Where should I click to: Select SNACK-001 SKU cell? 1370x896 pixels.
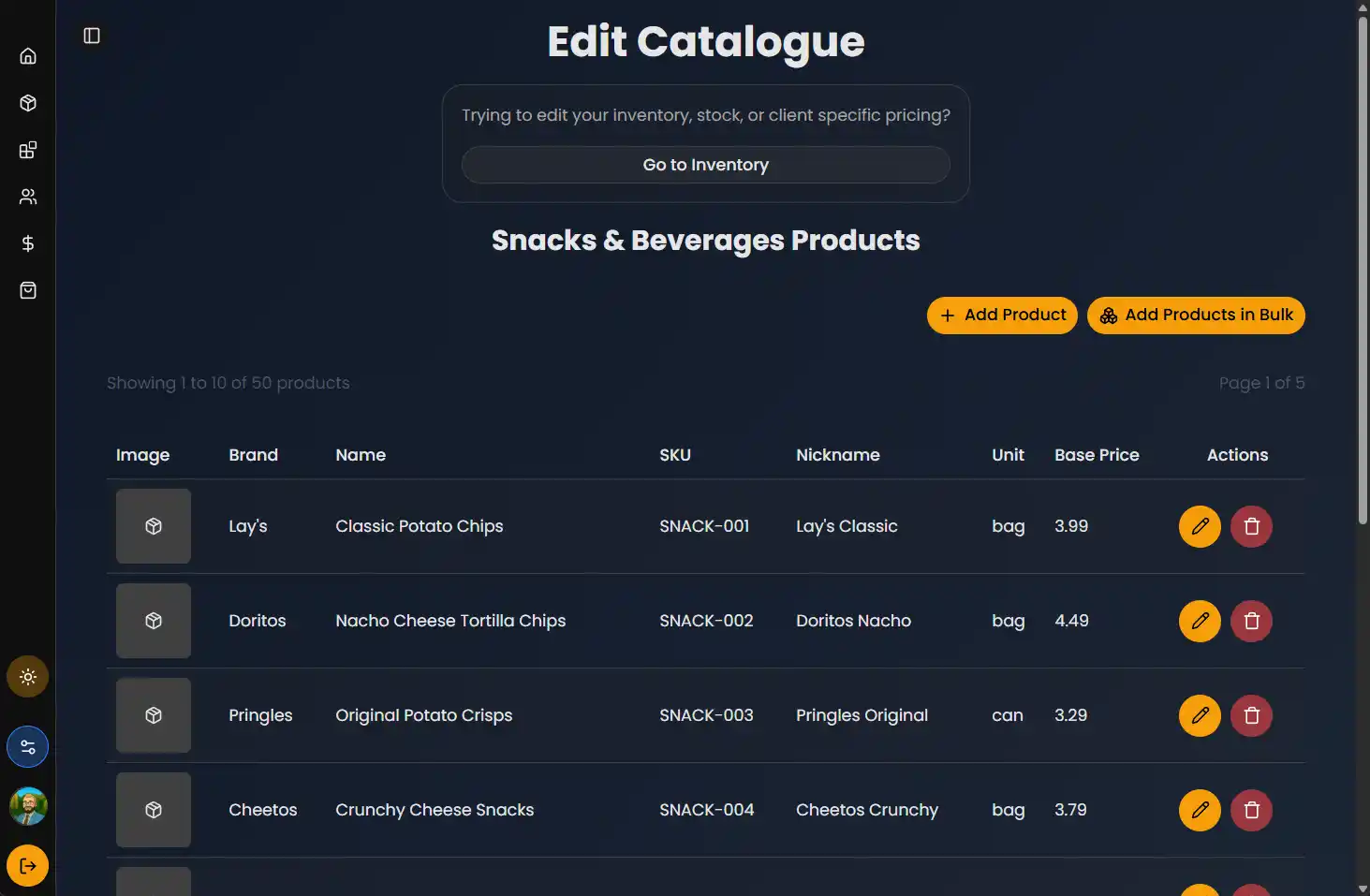click(704, 526)
